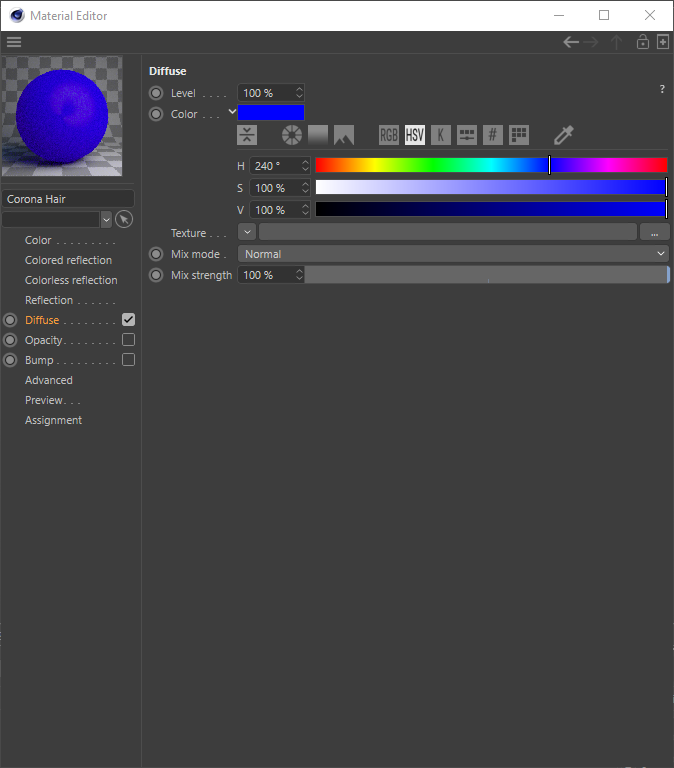Open the Bump channel page
This screenshot has height=768, width=674.
pos(39,360)
